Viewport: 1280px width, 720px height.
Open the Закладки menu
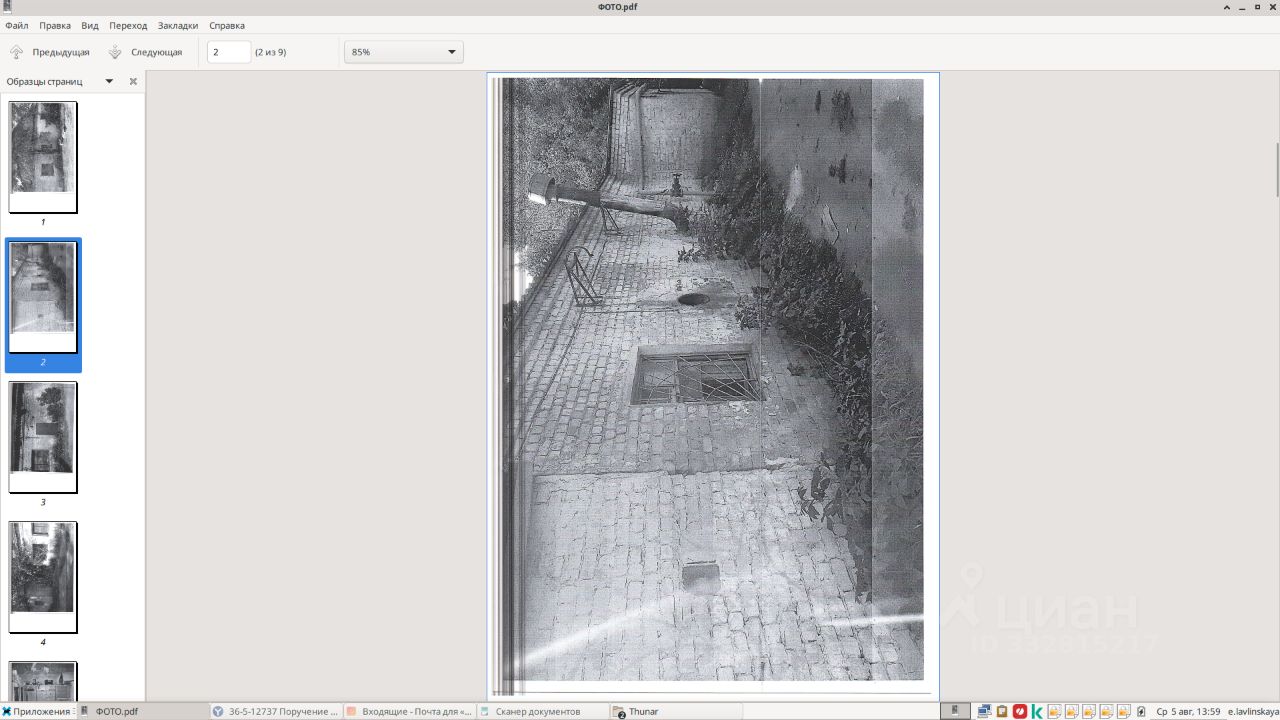pos(178,25)
